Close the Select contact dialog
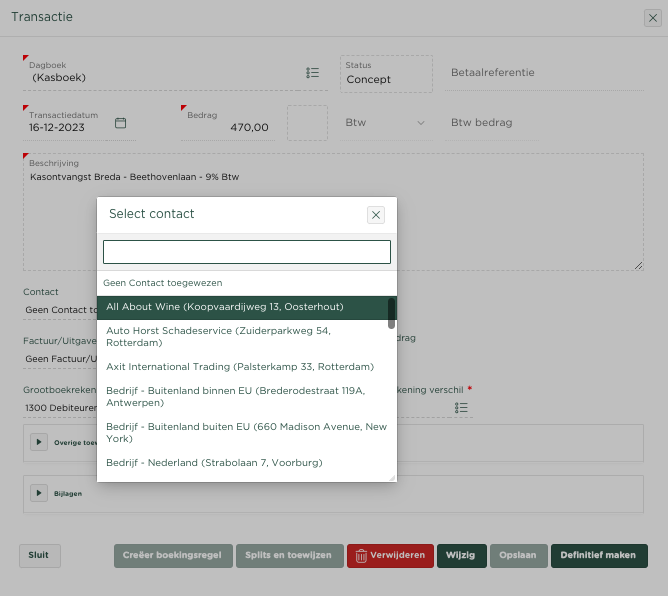 tap(376, 214)
